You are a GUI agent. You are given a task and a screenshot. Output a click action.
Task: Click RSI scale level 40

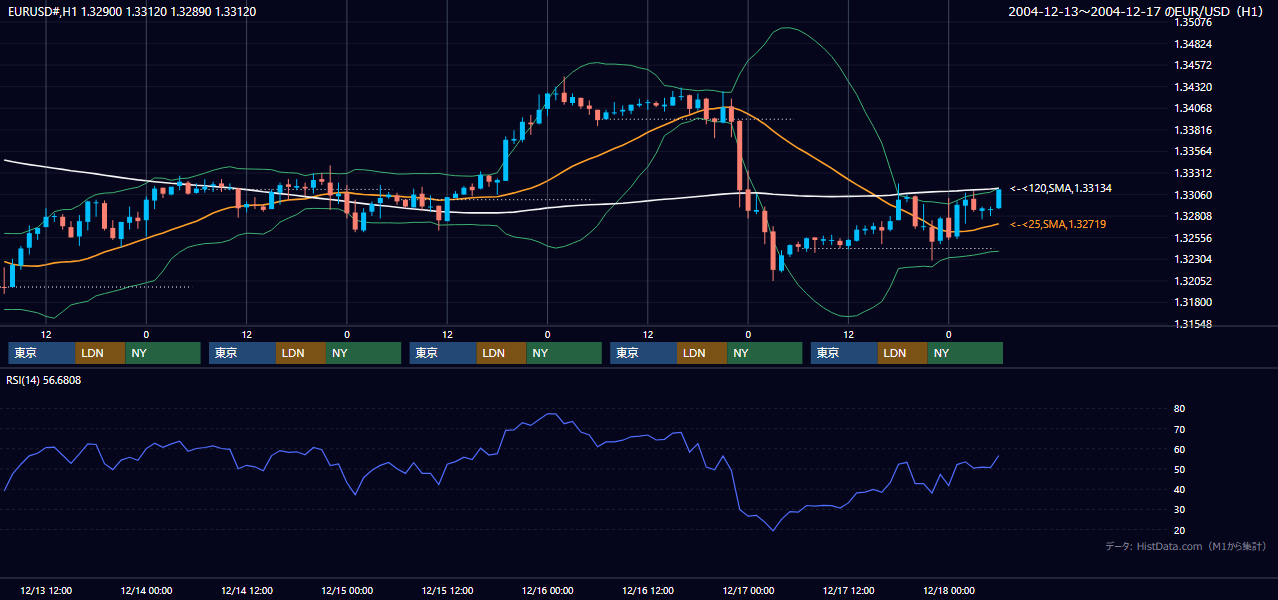pyautogui.click(x=1179, y=489)
